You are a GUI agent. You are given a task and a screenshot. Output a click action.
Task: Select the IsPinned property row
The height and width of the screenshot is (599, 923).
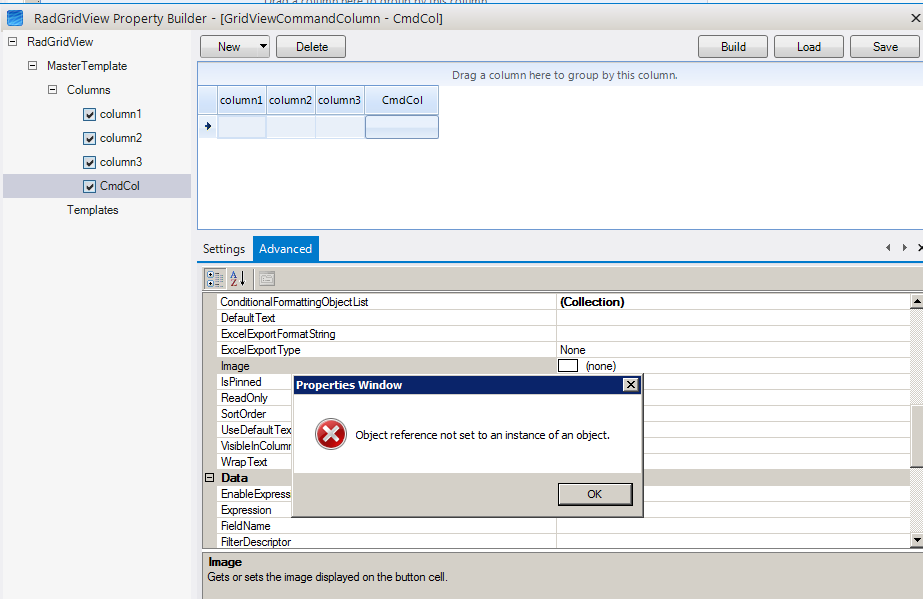point(255,382)
